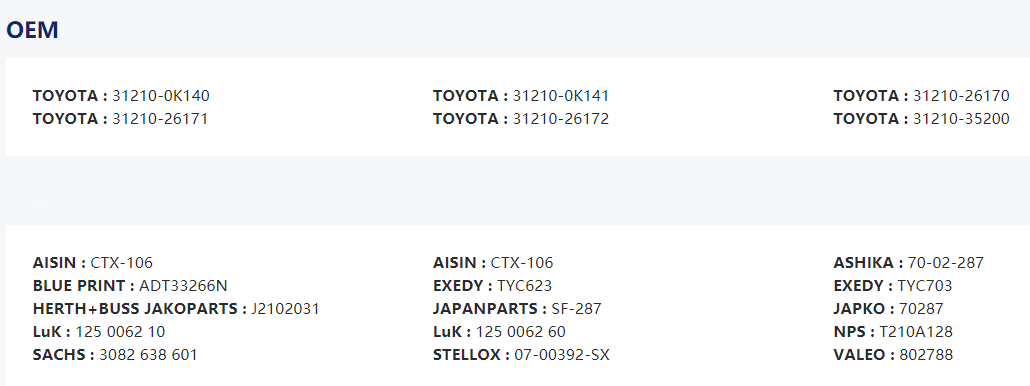This screenshot has height=386, width=1030.
Task: Click NPS T210A128 reference
Action: pos(893,332)
